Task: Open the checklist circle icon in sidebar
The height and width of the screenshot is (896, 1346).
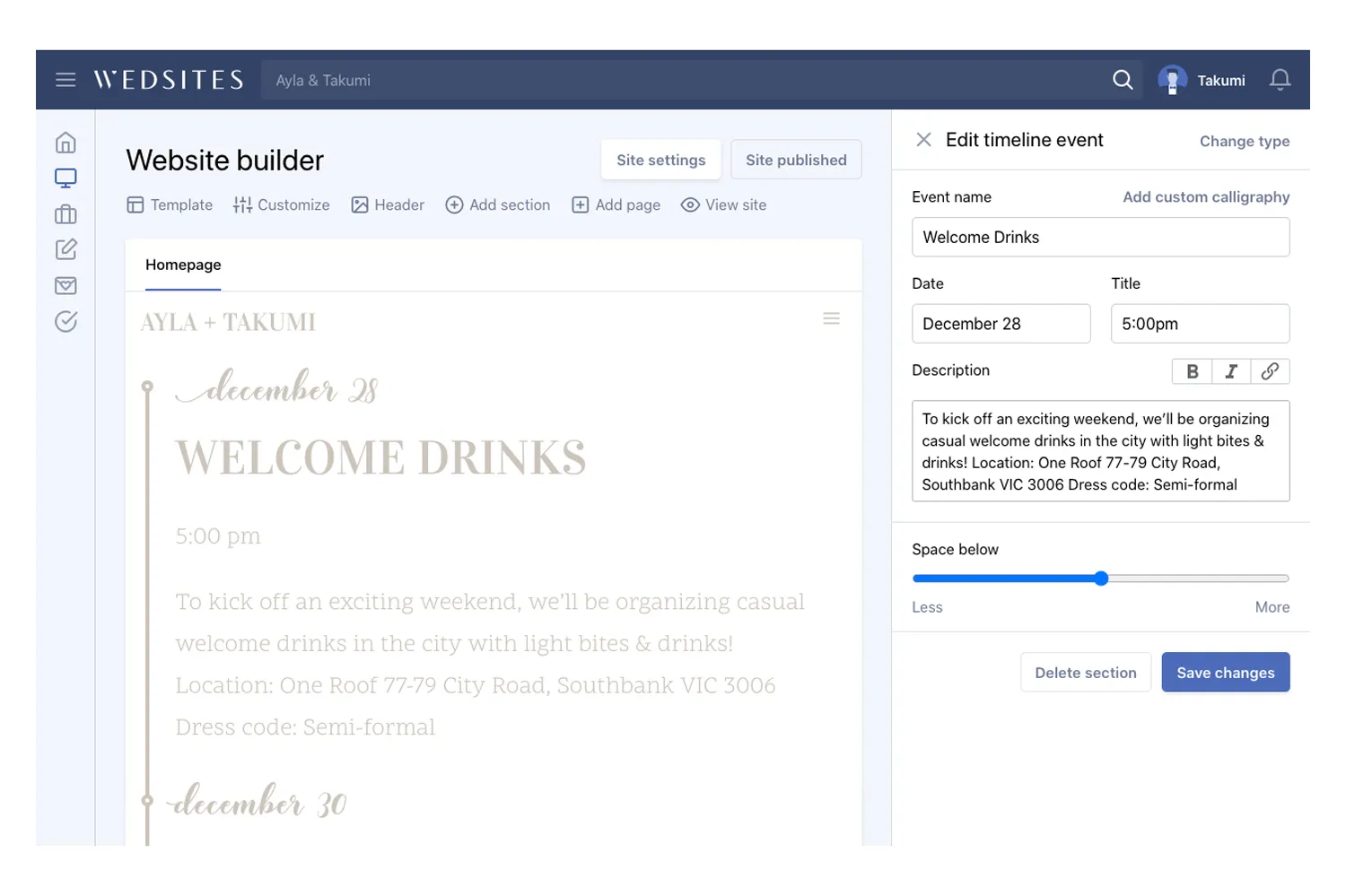Action: pos(66,321)
